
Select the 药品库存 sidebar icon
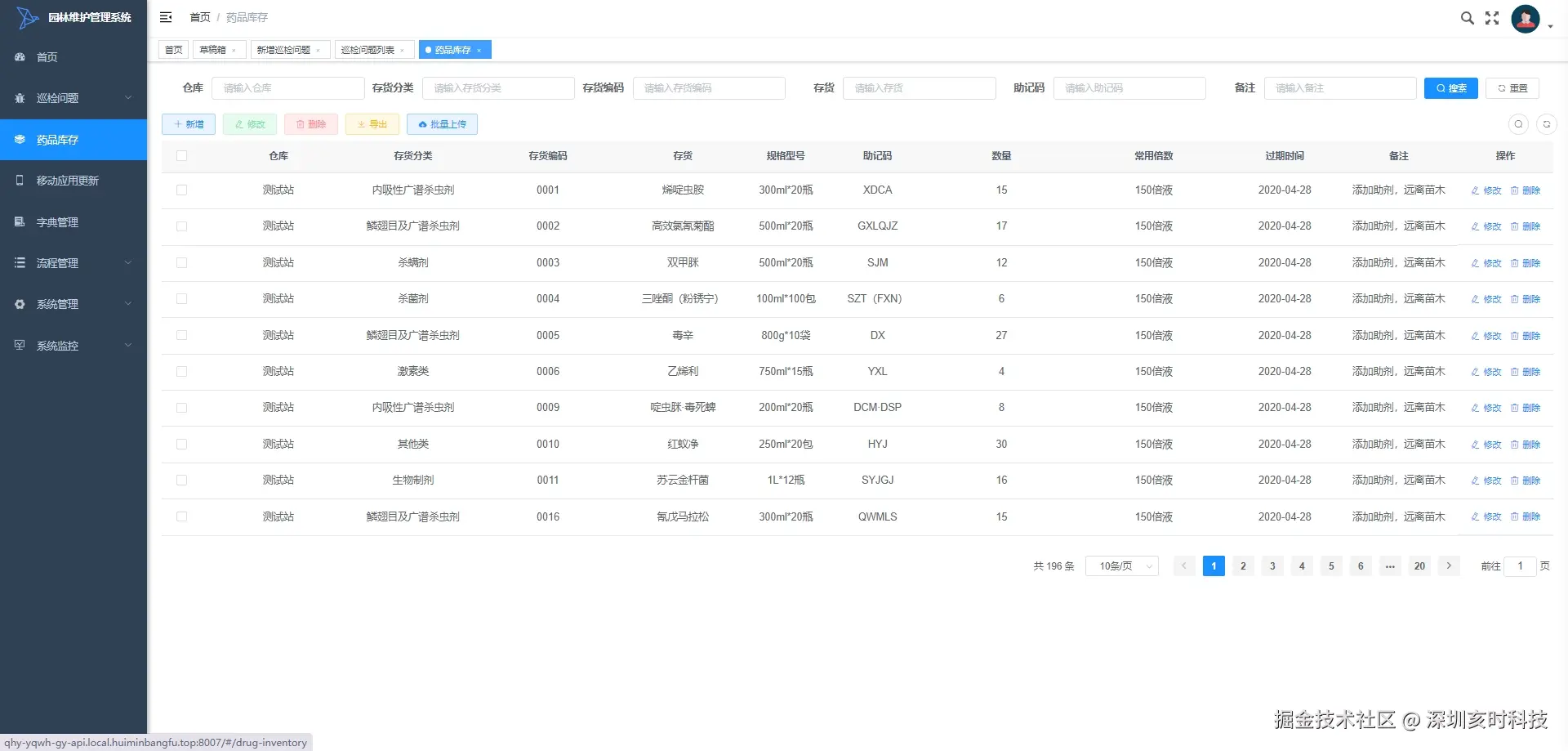pos(20,140)
